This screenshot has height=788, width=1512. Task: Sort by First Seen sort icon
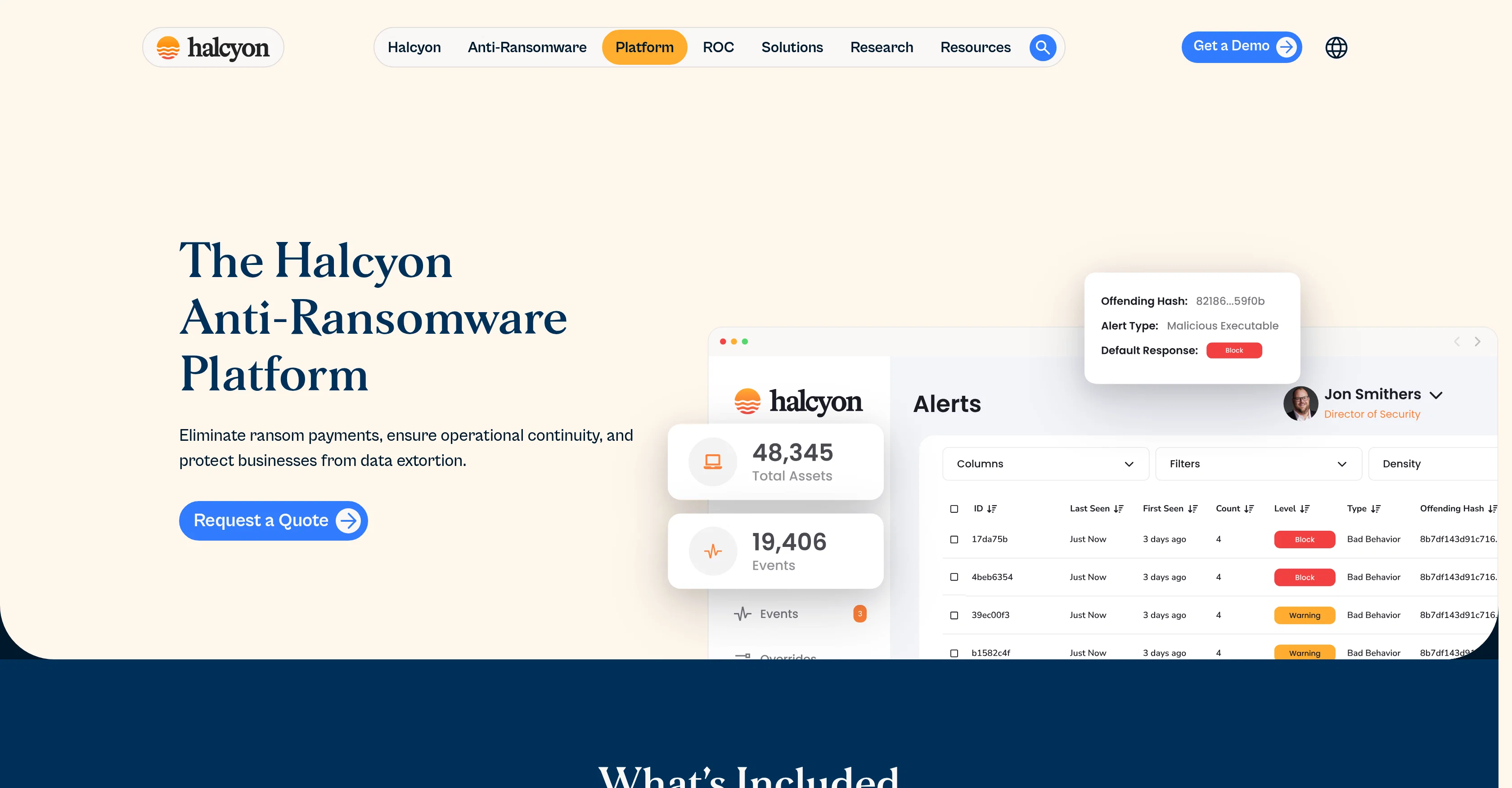(x=1192, y=509)
